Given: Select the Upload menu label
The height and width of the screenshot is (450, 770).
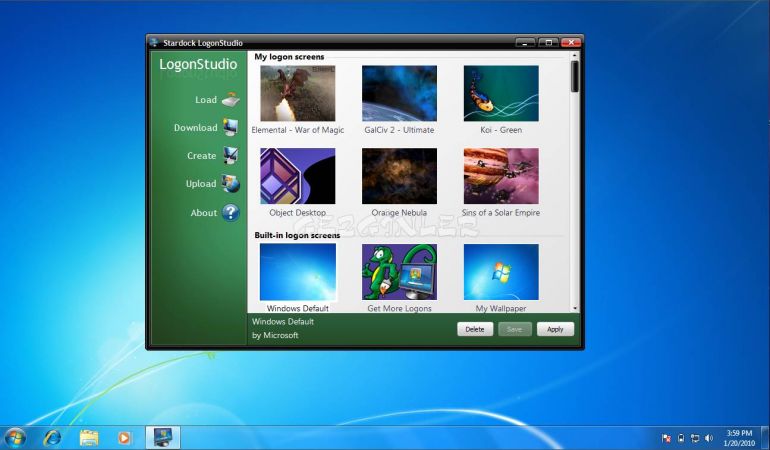Looking at the screenshot, I should [x=201, y=184].
